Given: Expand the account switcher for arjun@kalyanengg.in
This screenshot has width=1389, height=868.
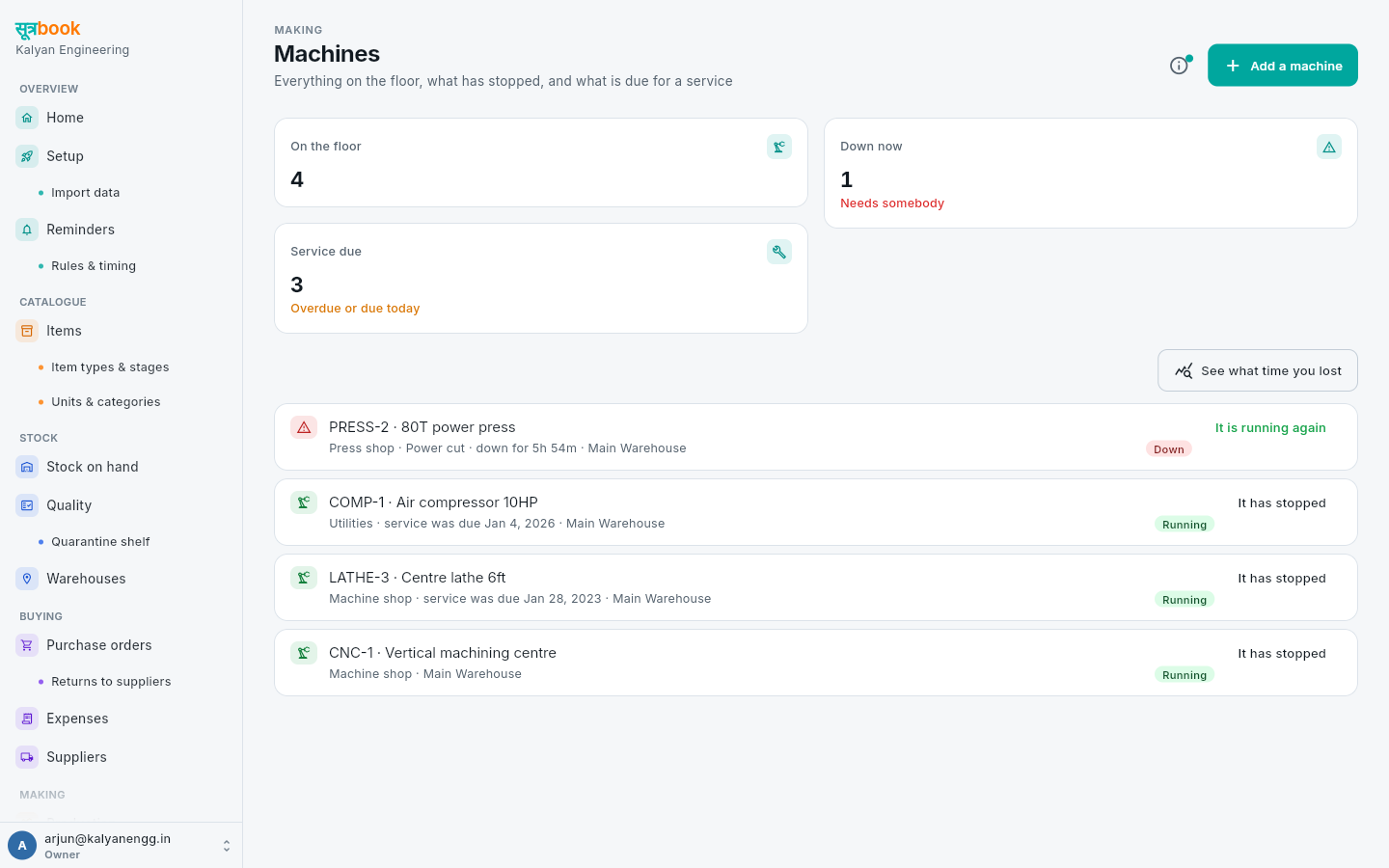Looking at the screenshot, I should coord(227,846).
